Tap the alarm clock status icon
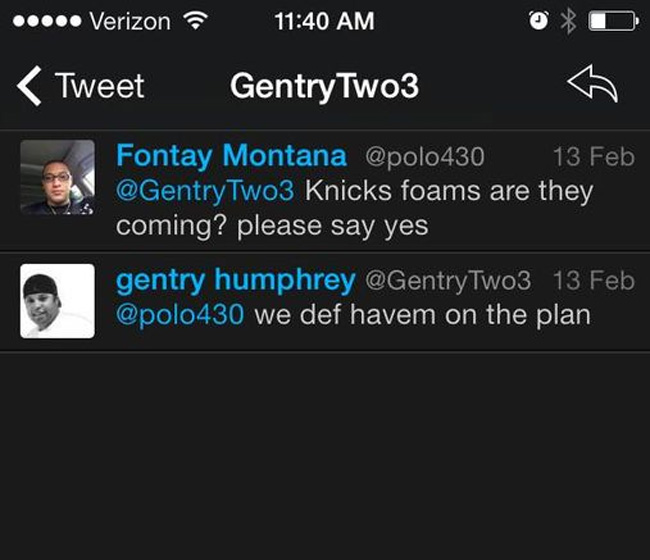Image resolution: width=650 pixels, height=560 pixels. (538, 21)
